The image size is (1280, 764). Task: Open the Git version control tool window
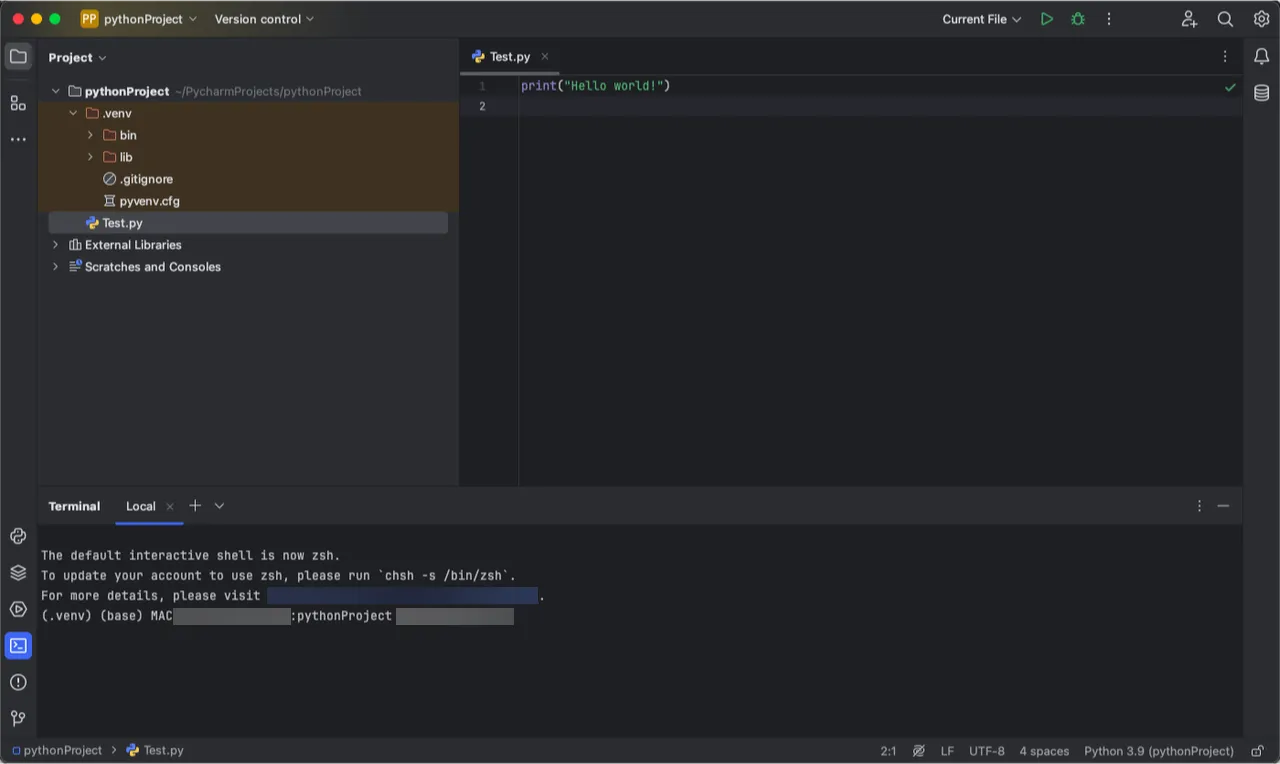point(18,718)
